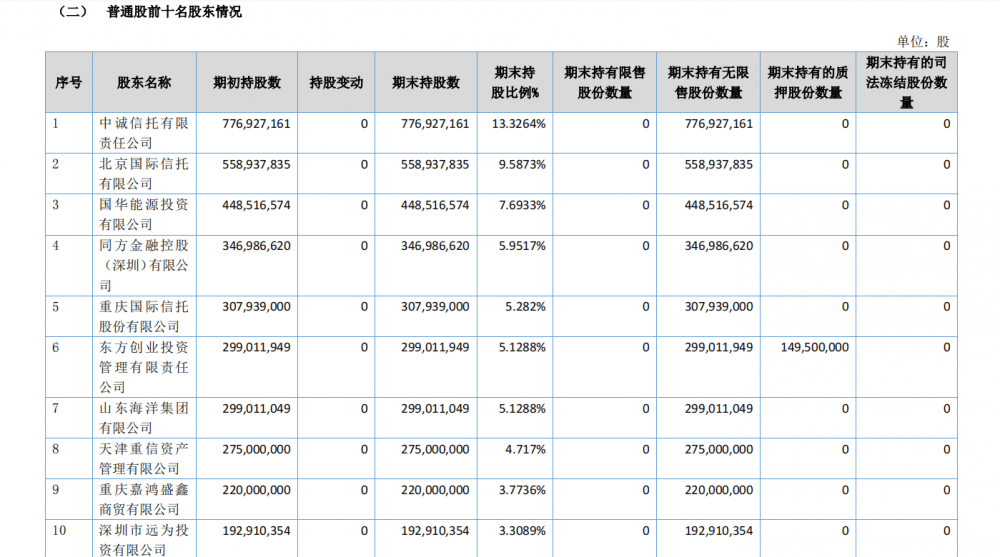This screenshot has height=557, width=1000.
Task: Select the 深圳市远为投资有限公司 cell
Action: (x=144, y=539)
